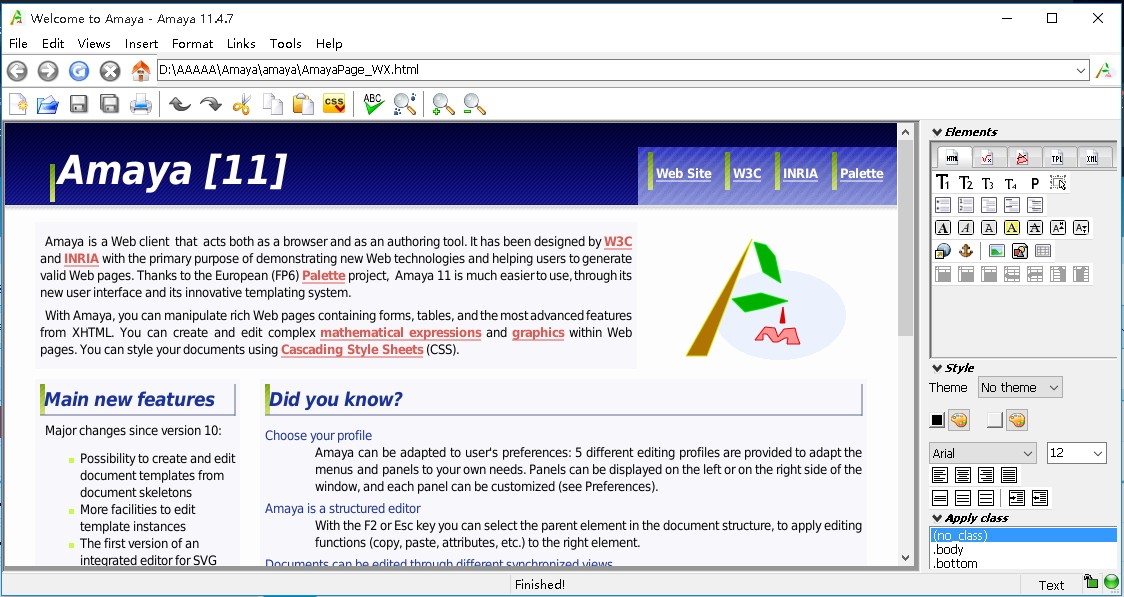Screen dimensions: 1124x597
Task: Insert a T1 heading element
Action: point(943,183)
